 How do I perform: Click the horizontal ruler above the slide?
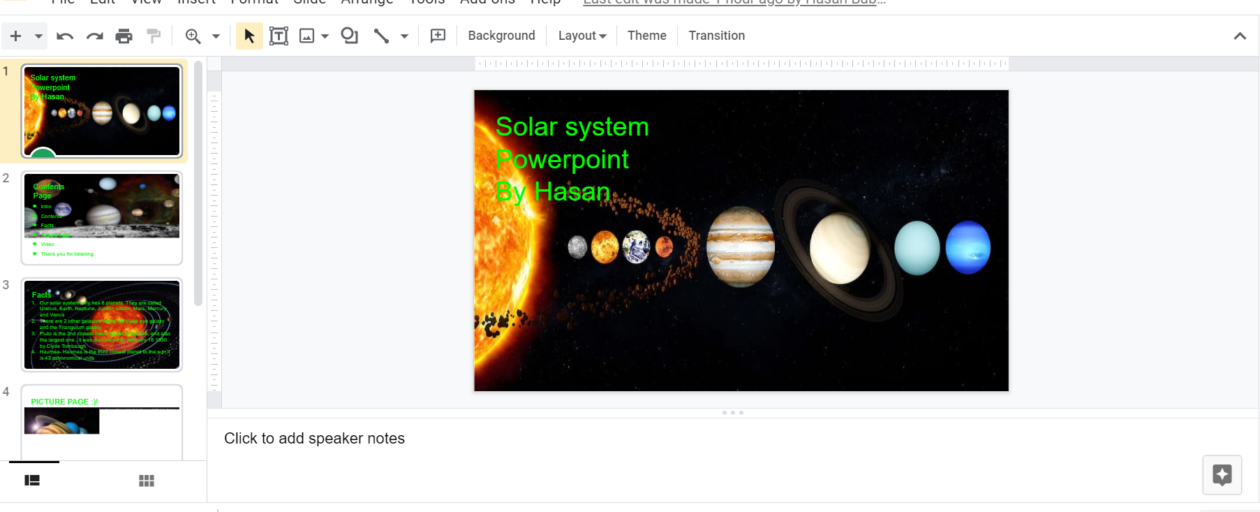pos(741,64)
